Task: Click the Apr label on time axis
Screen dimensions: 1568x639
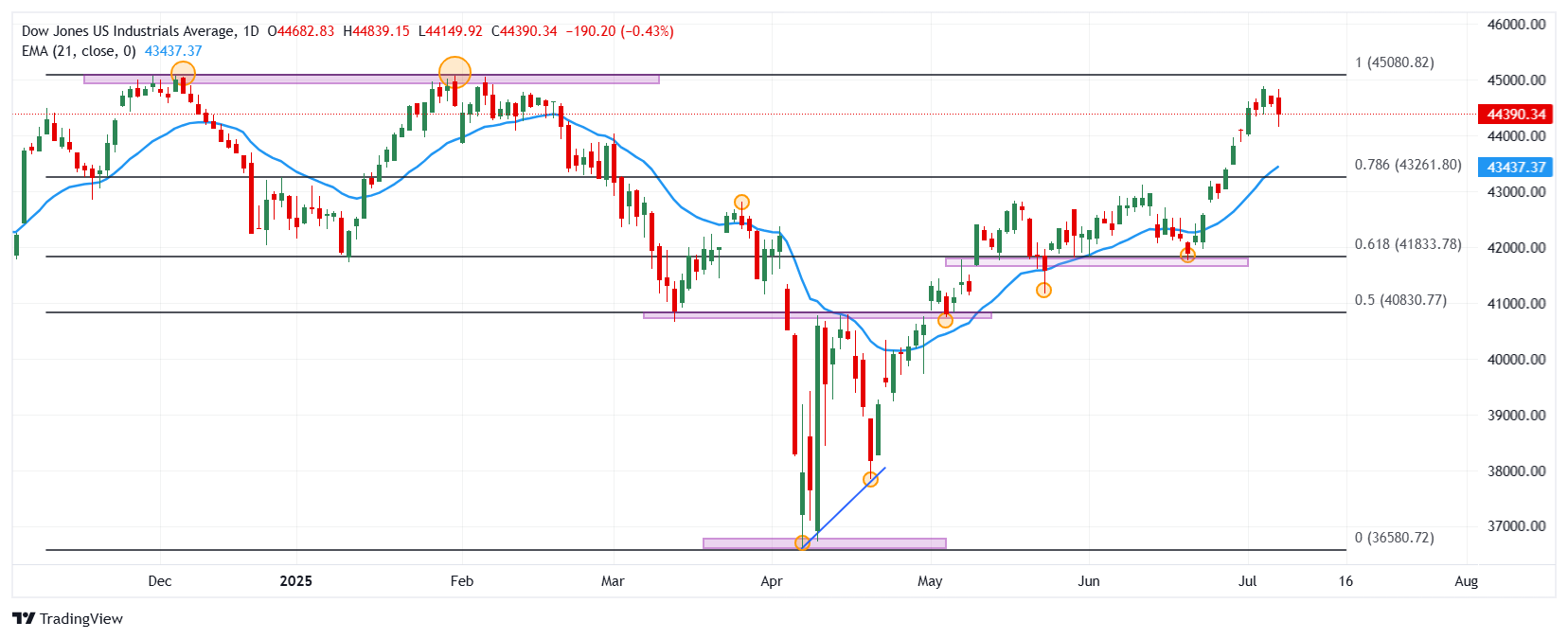Action: tap(772, 581)
